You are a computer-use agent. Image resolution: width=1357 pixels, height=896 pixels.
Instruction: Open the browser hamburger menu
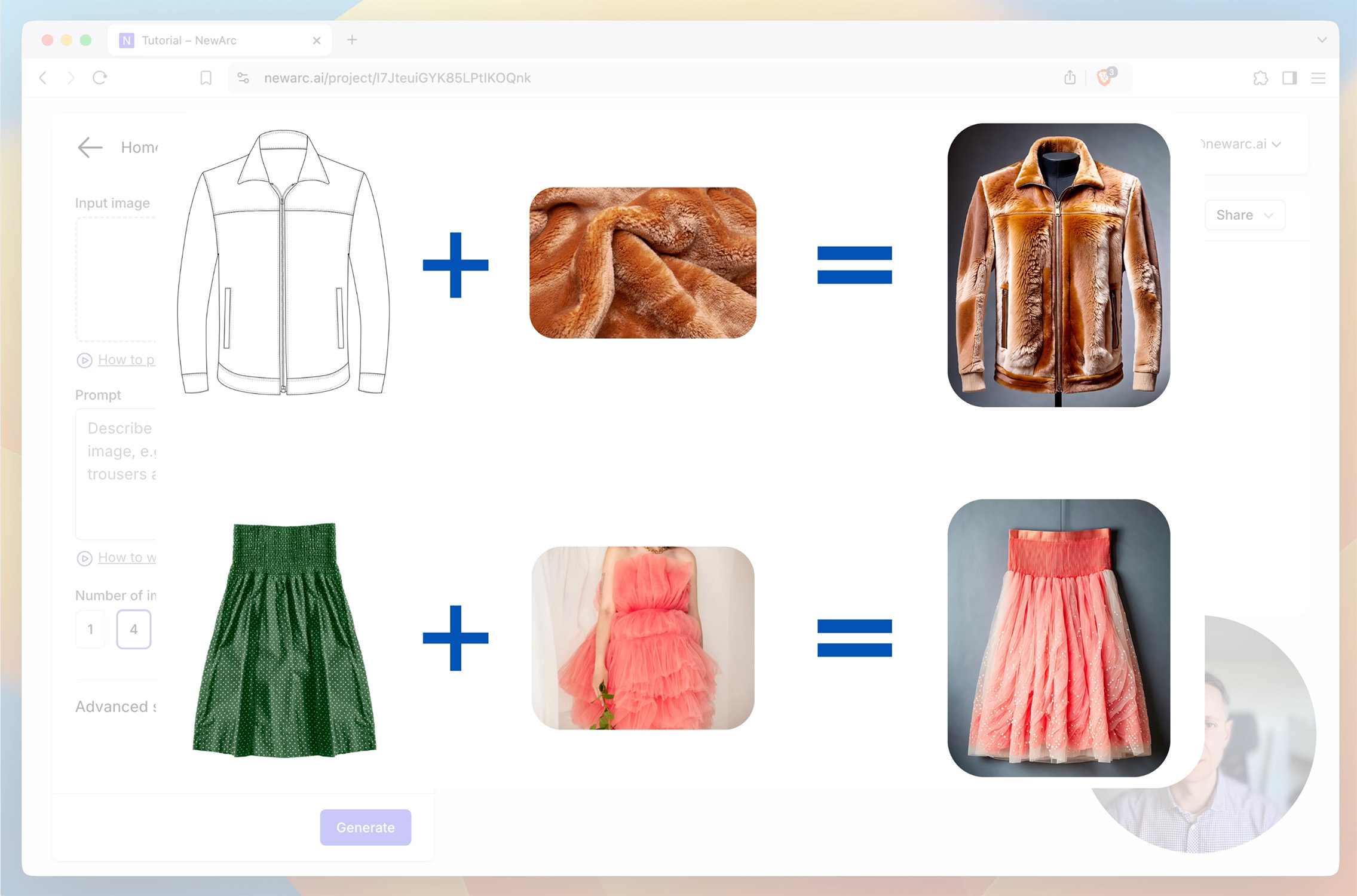tap(1318, 78)
